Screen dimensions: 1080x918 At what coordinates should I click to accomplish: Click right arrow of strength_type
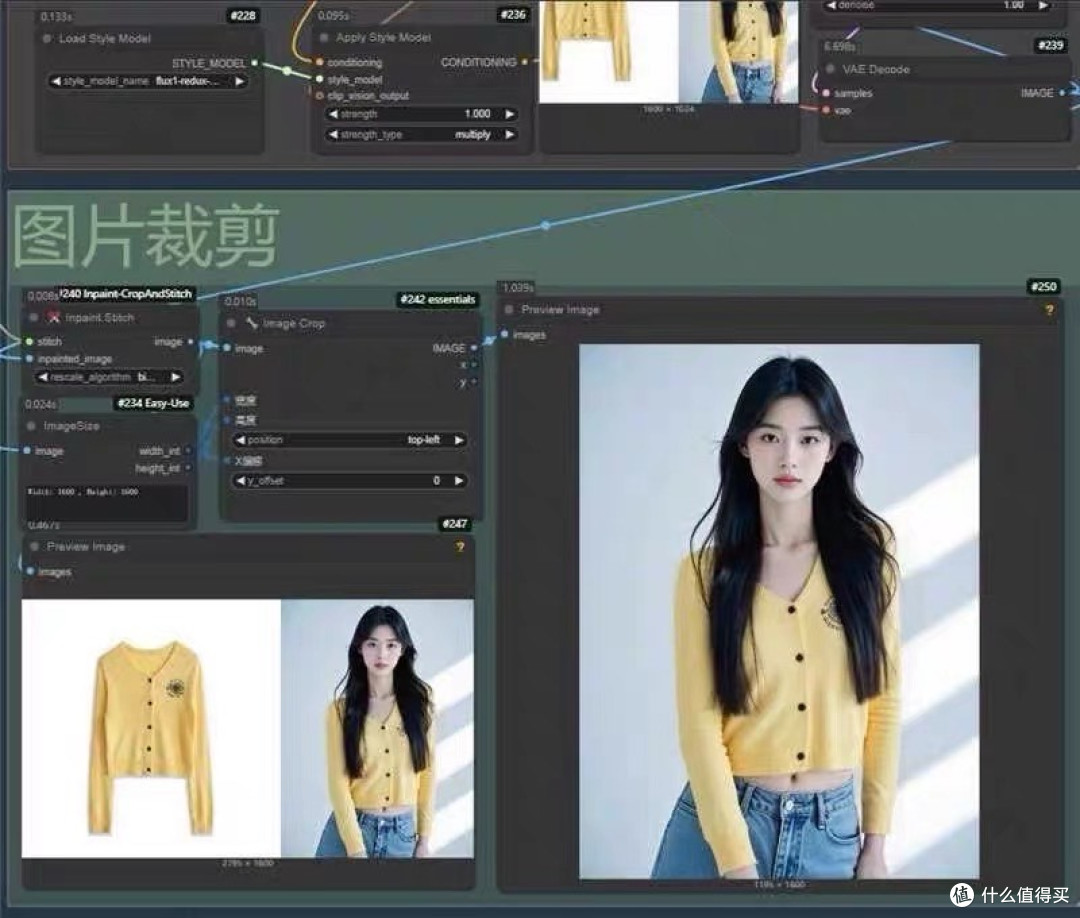(x=510, y=134)
